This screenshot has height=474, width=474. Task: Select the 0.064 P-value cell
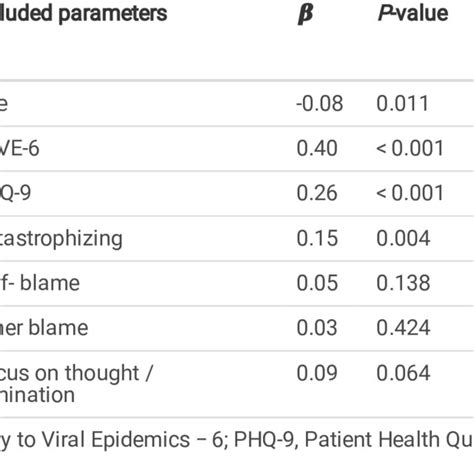[x=403, y=373]
